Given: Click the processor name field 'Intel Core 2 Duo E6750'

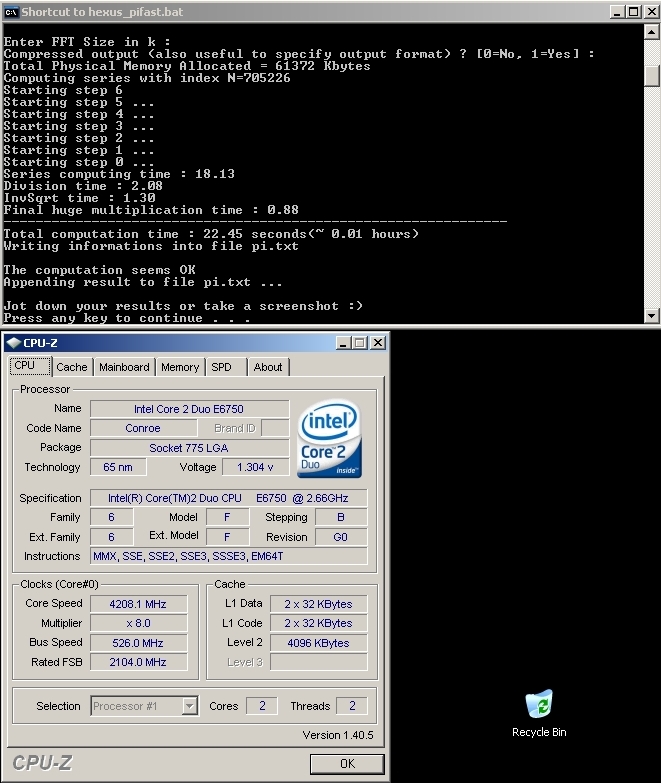Looking at the screenshot, I should pyautogui.click(x=189, y=409).
